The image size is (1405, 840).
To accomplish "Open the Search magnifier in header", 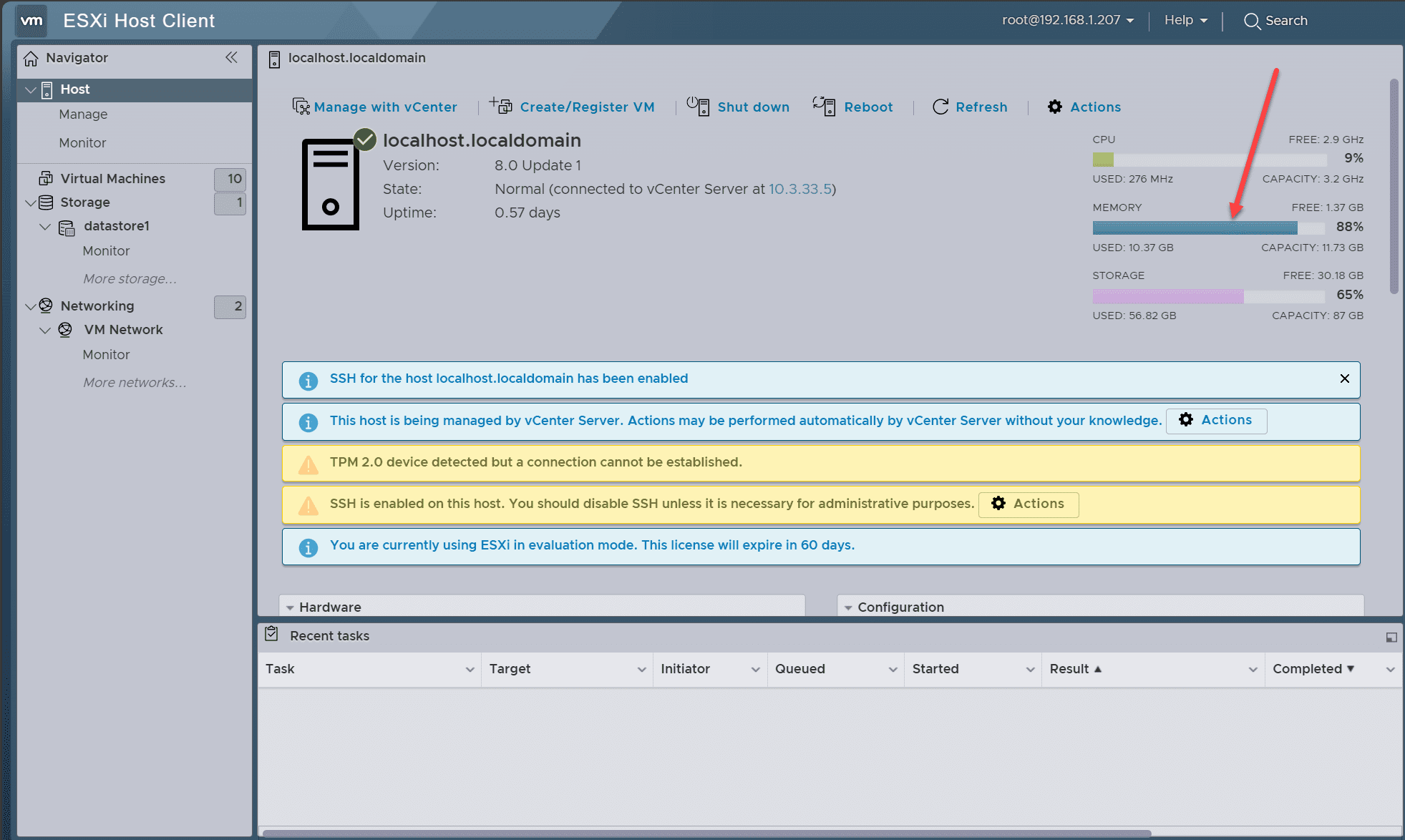I will click(x=1252, y=21).
